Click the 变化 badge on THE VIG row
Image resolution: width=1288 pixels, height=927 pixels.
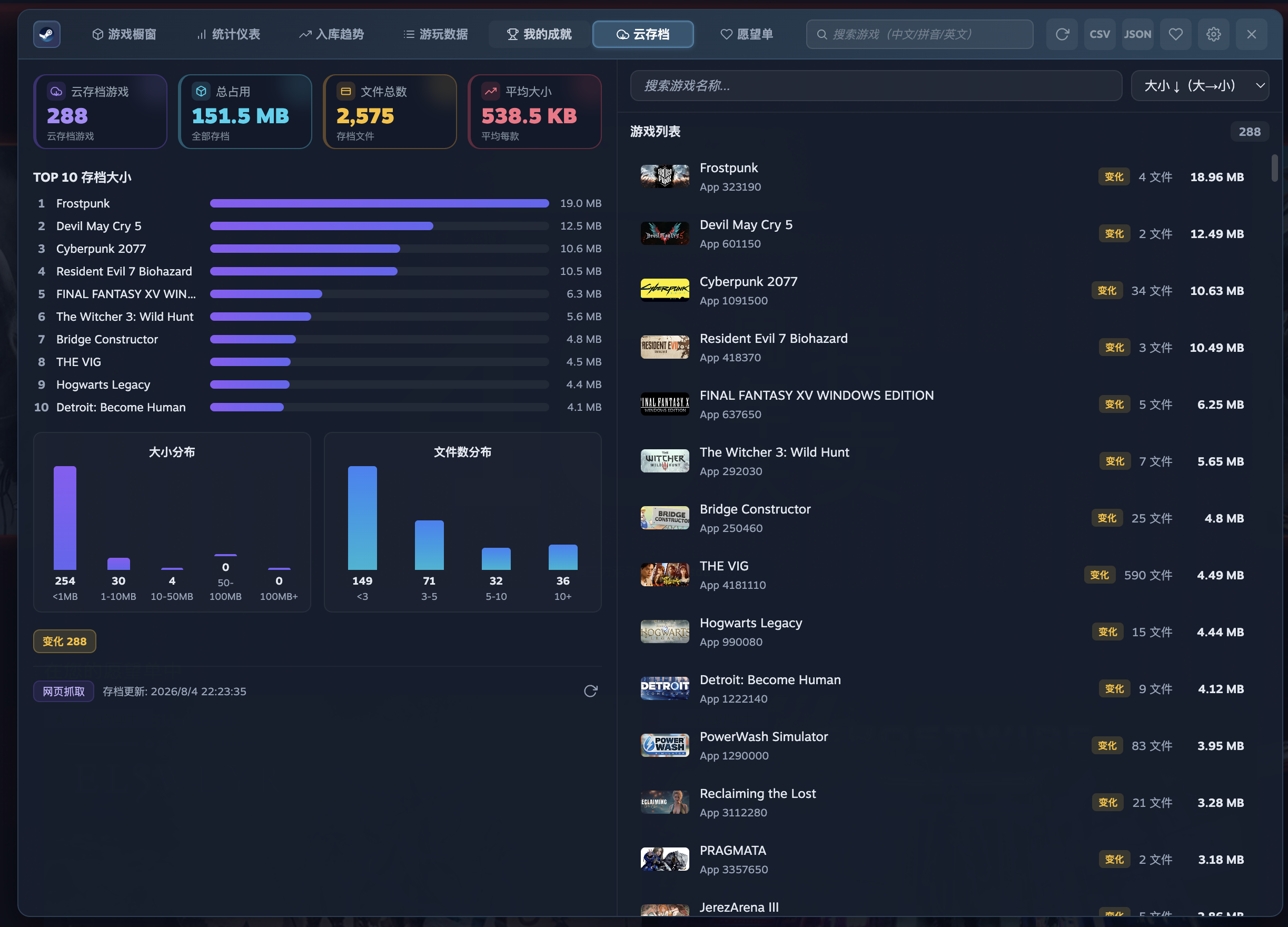point(1099,575)
